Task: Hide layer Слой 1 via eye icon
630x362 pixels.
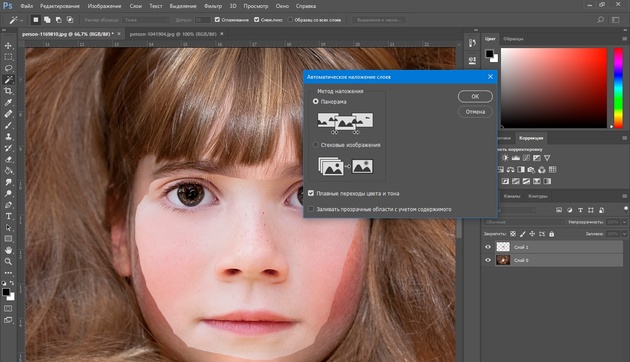Action: click(488, 247)
